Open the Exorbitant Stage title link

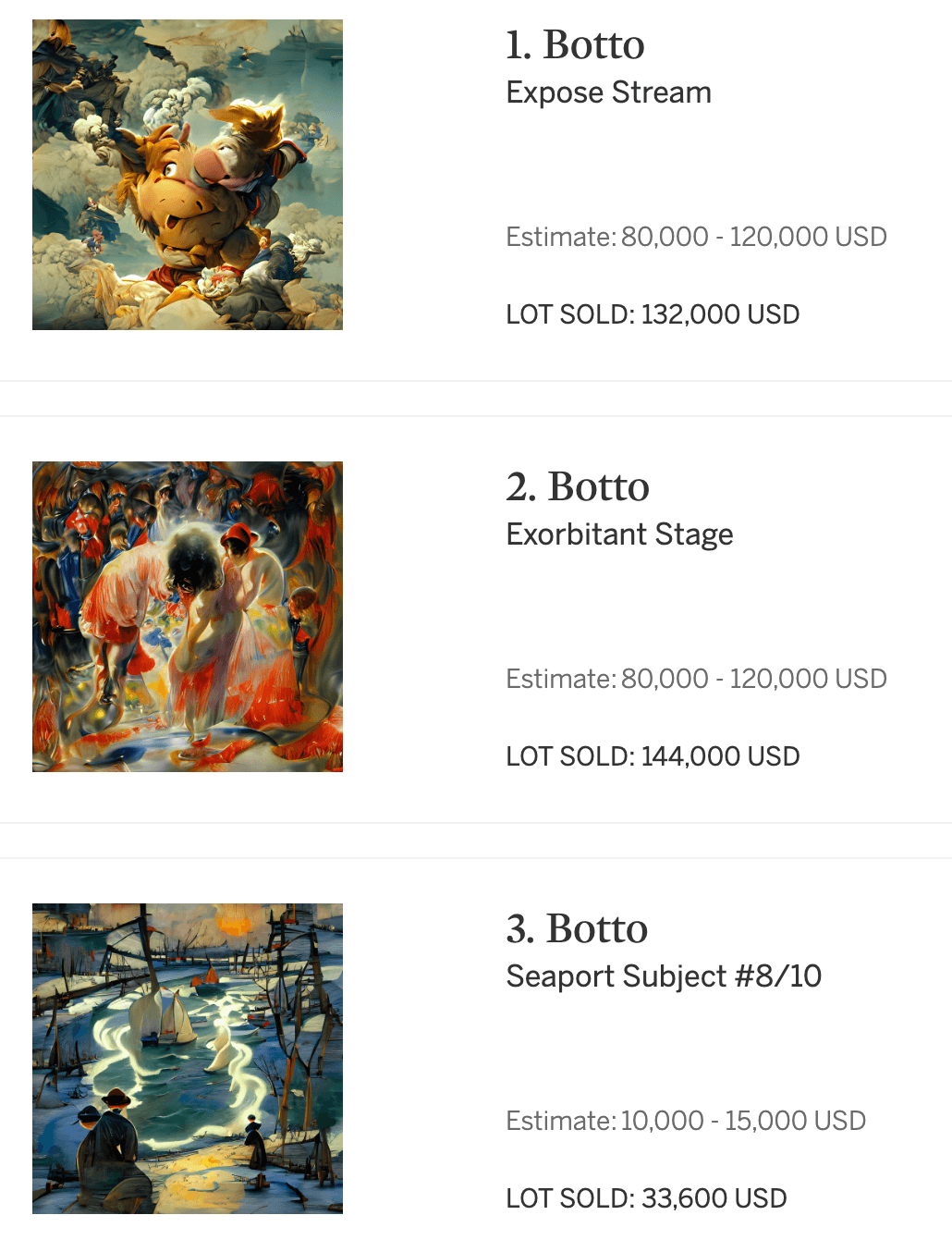pos(619,534)
